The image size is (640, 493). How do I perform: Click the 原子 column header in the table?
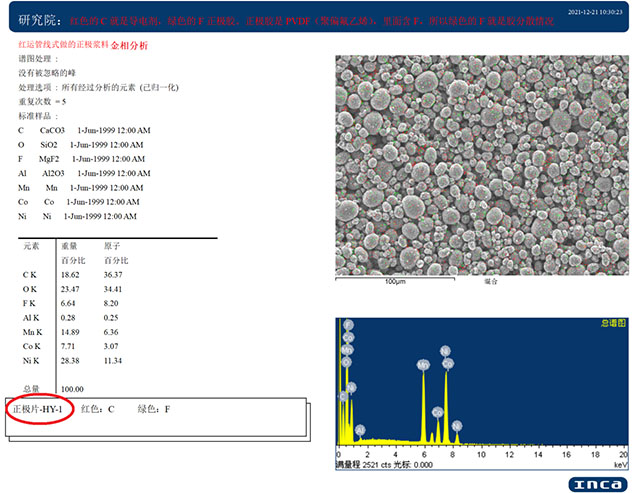pos(113,245)
